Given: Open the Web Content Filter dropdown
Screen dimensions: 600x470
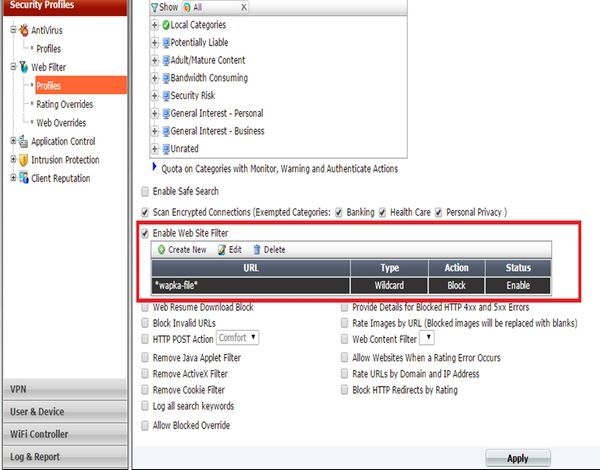Looking at the screenshot, I should click(x=427, y=338).
